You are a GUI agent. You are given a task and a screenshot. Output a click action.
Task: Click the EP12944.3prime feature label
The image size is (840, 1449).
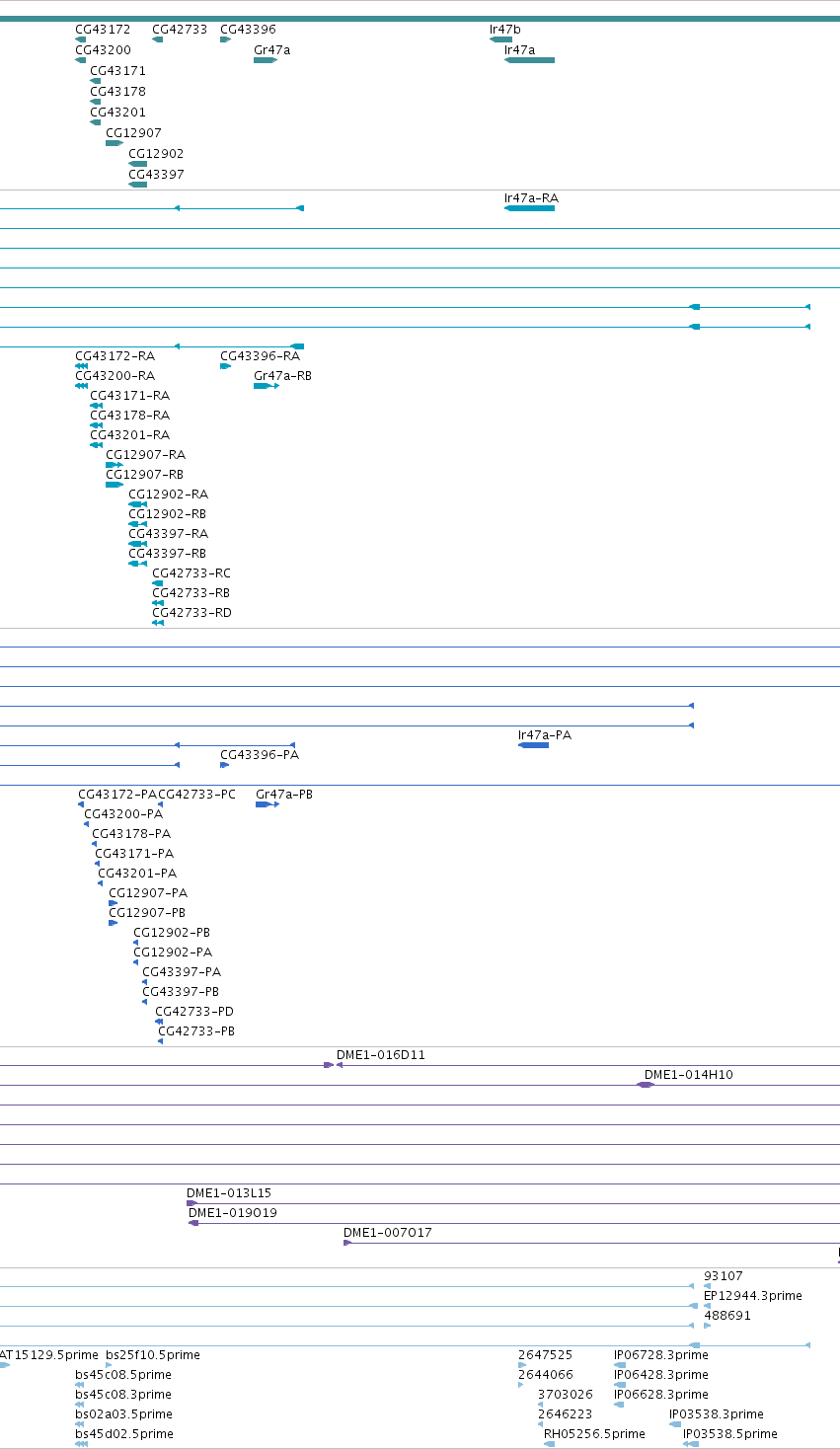click(x=753, y=1296)
